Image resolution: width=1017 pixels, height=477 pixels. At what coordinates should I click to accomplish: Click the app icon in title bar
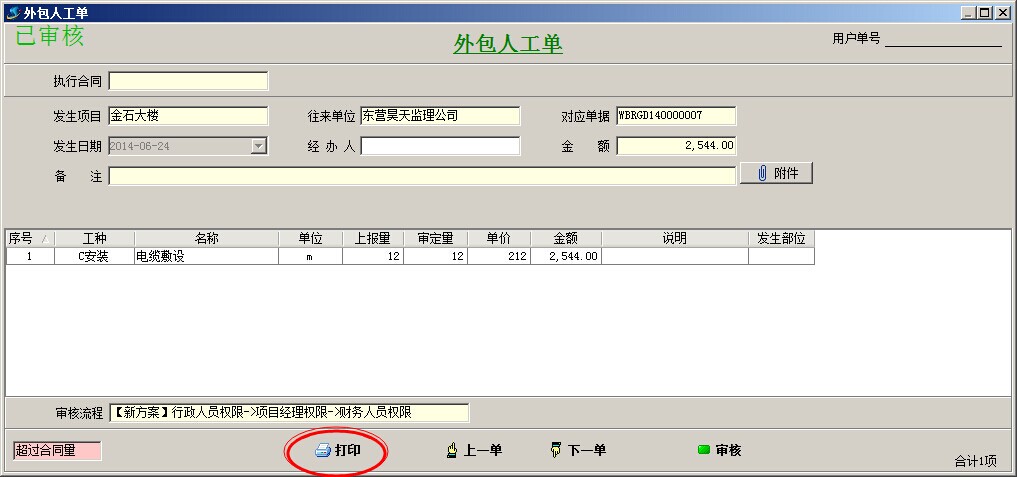click(12, 13)
